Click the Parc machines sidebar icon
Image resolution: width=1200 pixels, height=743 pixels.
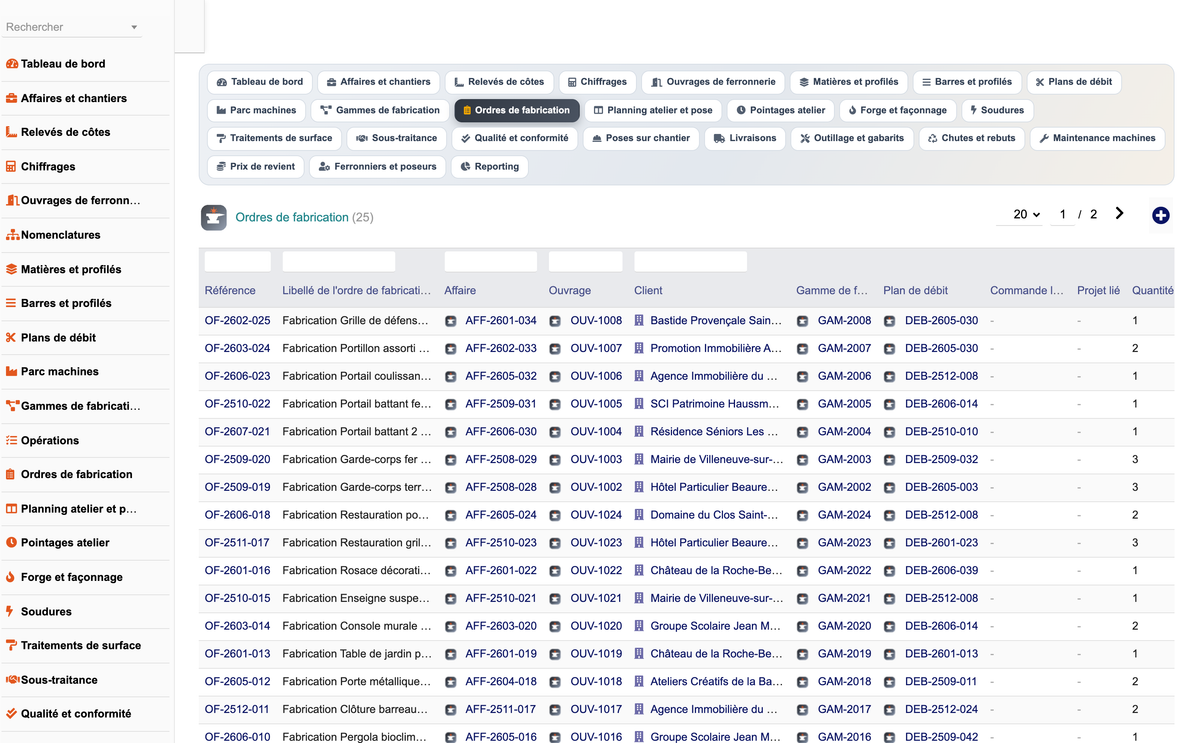[x=12, y=372]
